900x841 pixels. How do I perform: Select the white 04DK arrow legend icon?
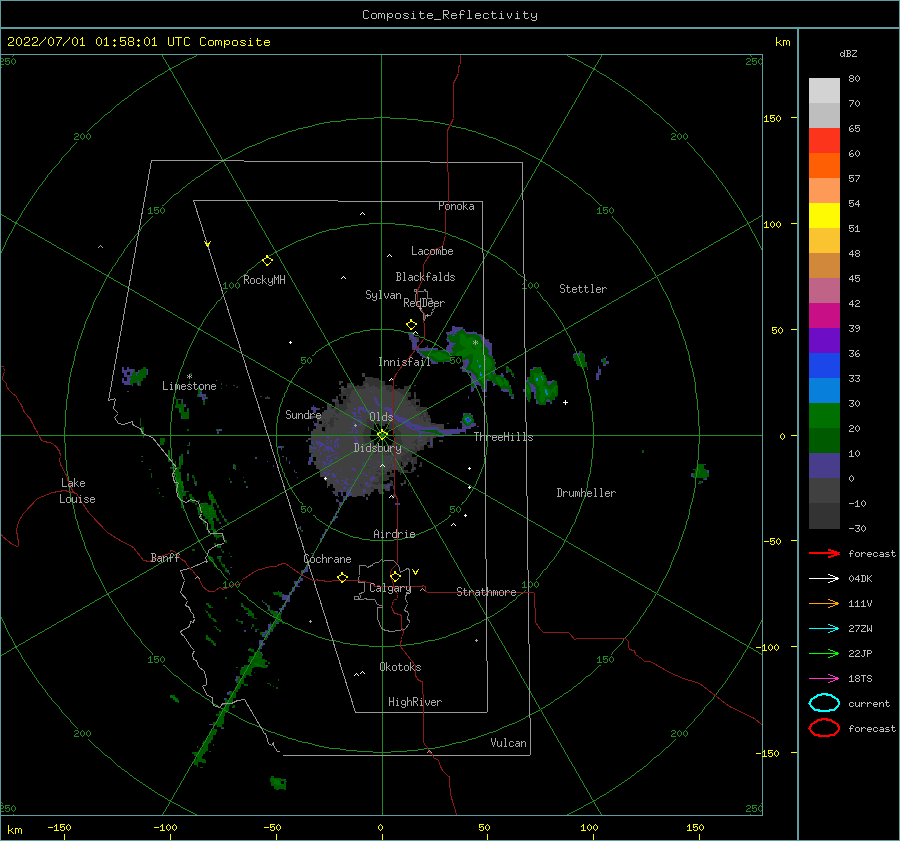(x=824, y=578)
